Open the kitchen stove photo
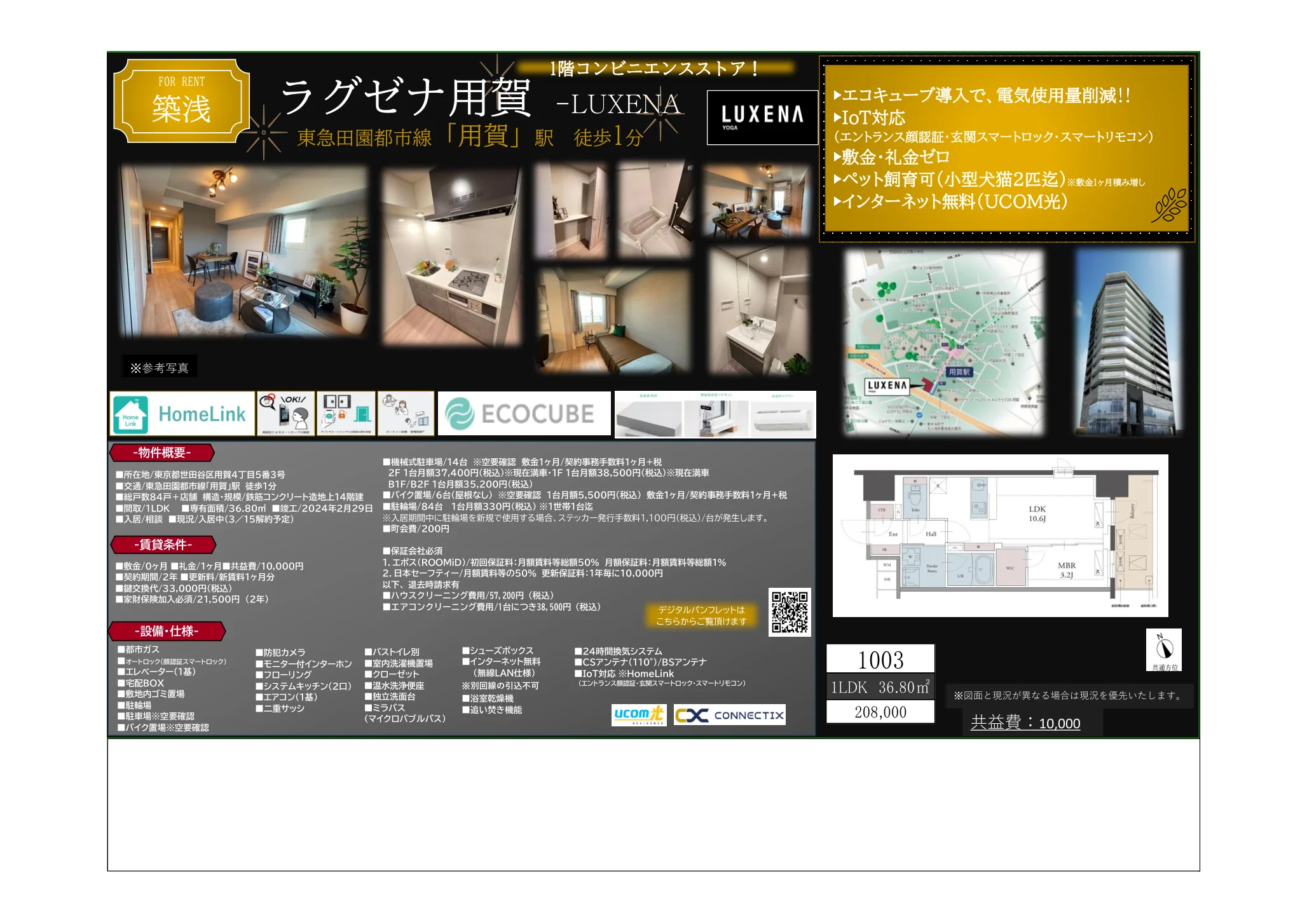The image size is (1307, 924). point(451,256)
